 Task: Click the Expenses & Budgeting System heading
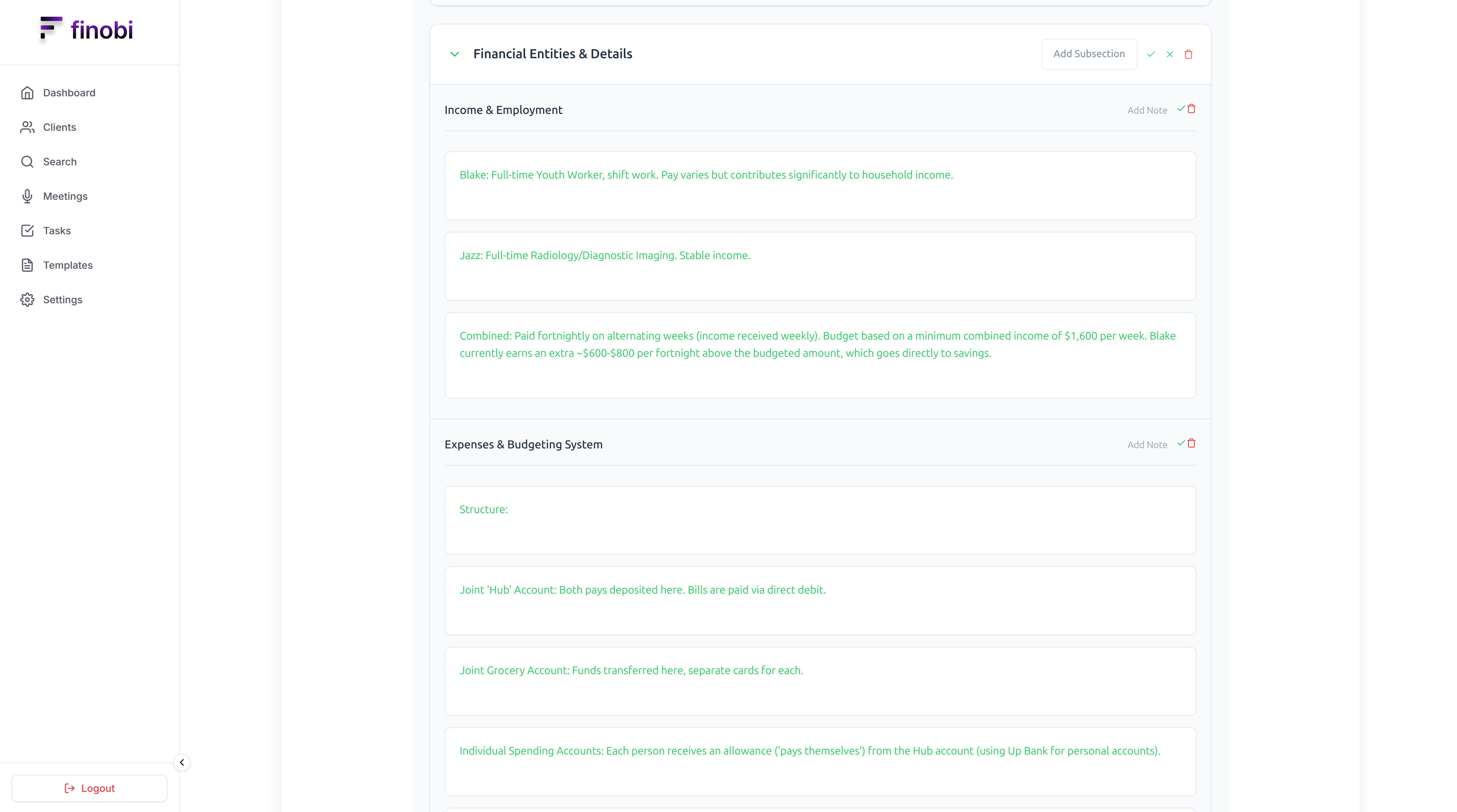pyautogui.click(x=523, y=444)
